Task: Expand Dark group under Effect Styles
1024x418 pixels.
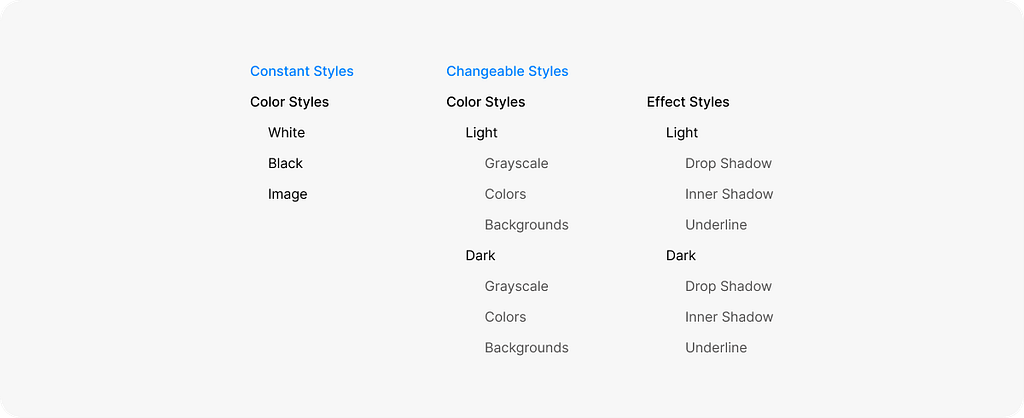Action: coord(681,256)
